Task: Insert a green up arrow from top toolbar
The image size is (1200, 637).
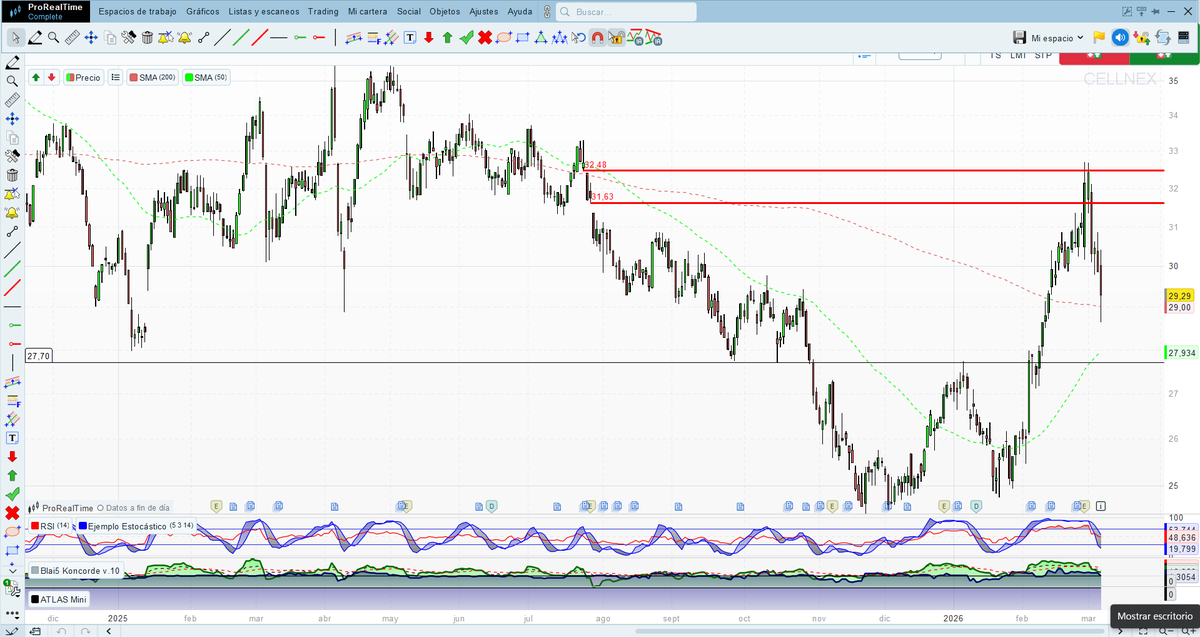Action: tap(448, 37)
